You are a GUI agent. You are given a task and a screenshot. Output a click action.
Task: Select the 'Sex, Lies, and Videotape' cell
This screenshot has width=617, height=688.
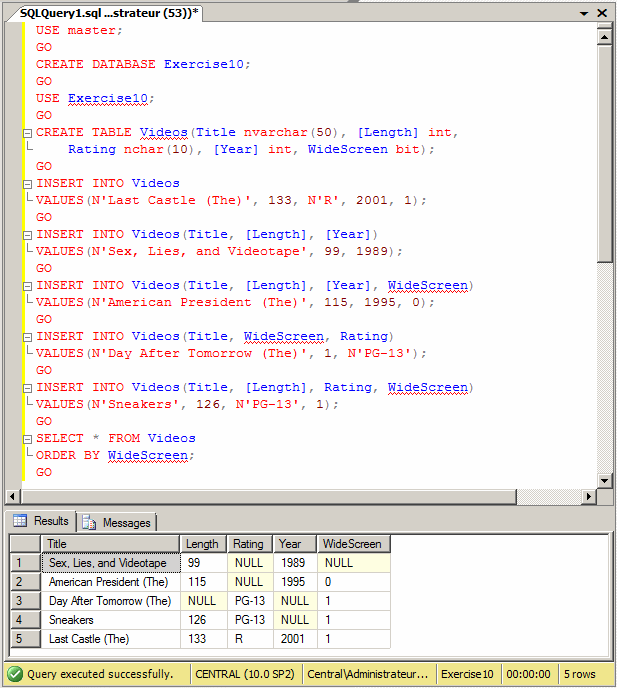pyautogui.click(x=111, y=563)
